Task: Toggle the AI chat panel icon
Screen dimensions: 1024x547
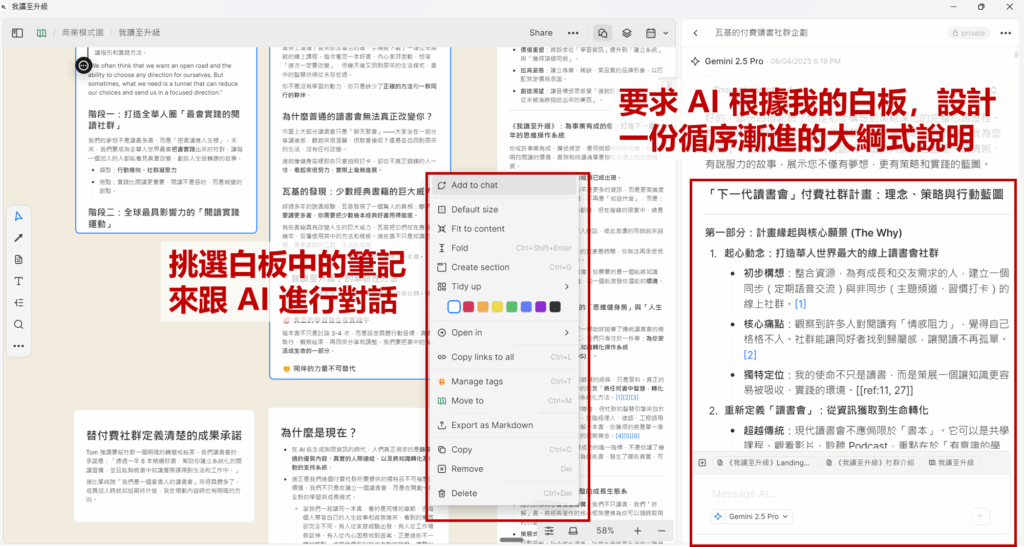Action: (602, 33)
